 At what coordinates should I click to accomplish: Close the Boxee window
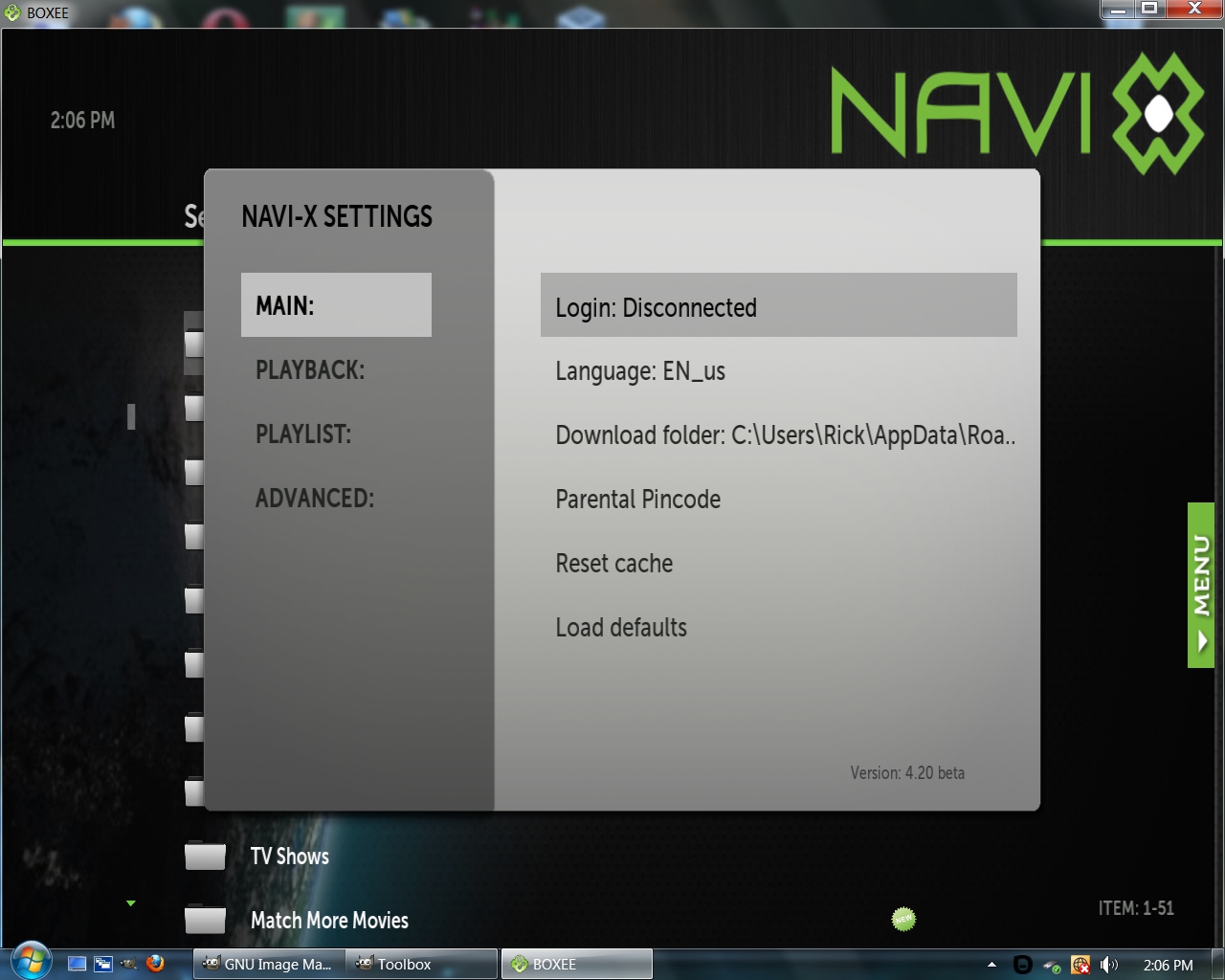click(1194, 10)
